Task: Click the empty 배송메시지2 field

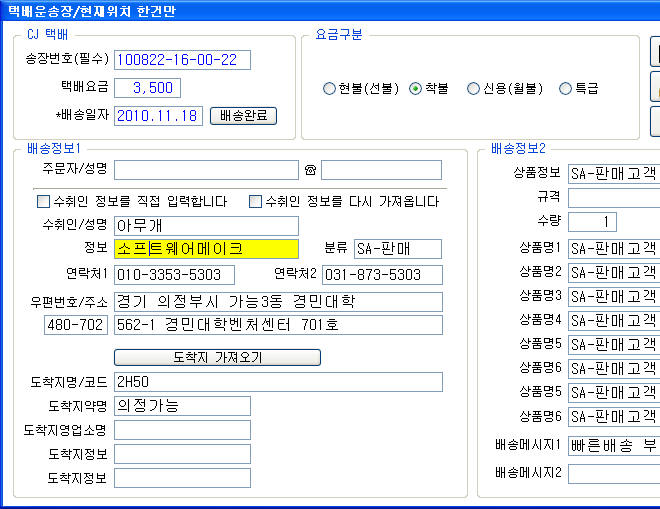Action: point(614,474)
